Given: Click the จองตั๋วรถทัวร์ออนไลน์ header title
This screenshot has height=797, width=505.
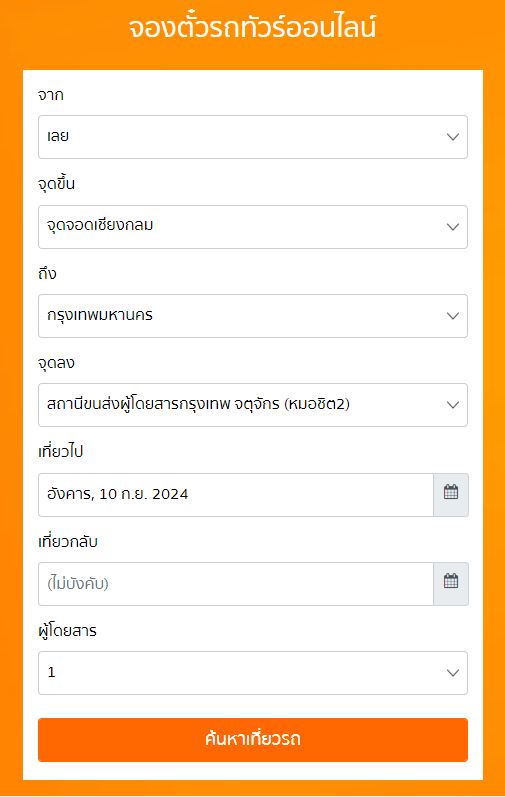Looking at the screenshot, I should (252, 27).
